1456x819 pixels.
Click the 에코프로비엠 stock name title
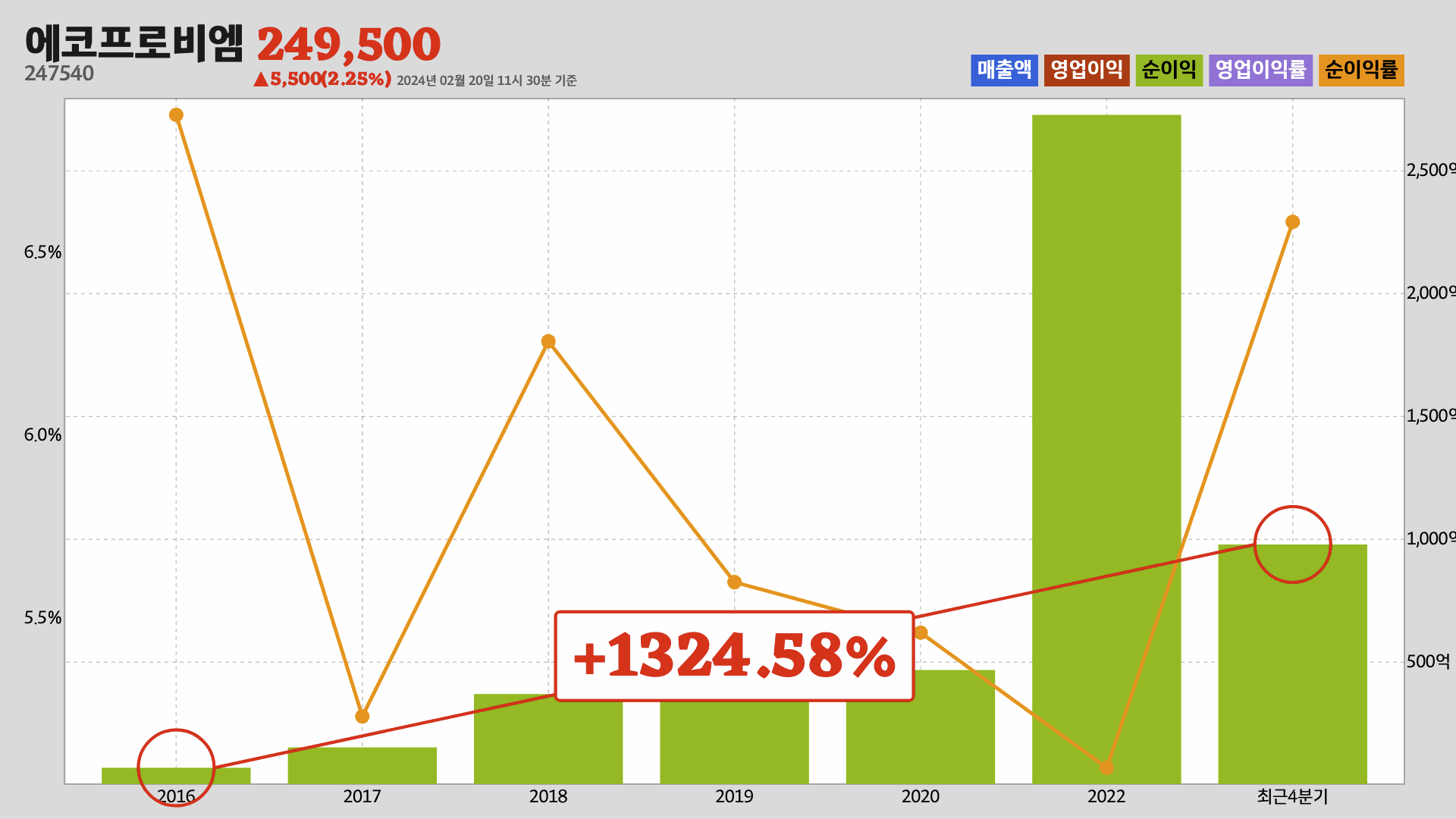pos(134,43)
